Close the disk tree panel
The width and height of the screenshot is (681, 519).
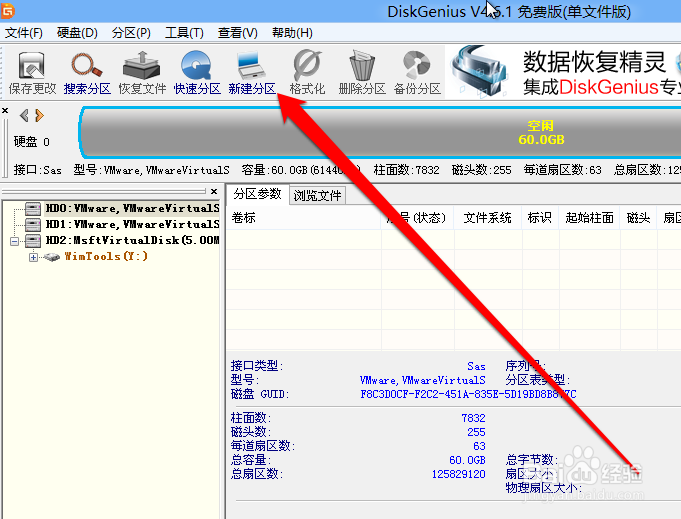(x=214, y=191)
